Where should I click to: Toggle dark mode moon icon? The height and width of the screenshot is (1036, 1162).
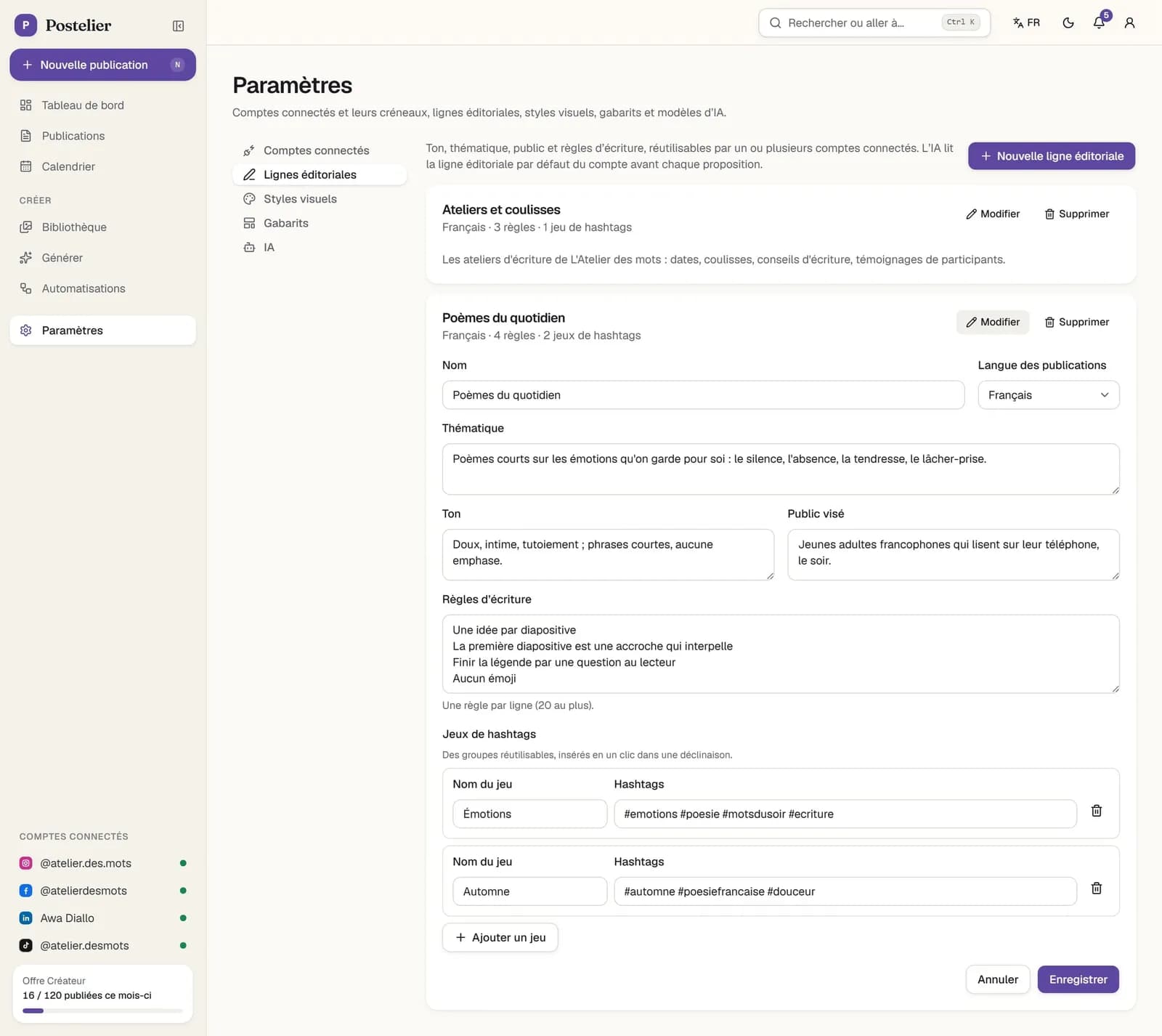pyautogui.click(x=1068, y=23)
